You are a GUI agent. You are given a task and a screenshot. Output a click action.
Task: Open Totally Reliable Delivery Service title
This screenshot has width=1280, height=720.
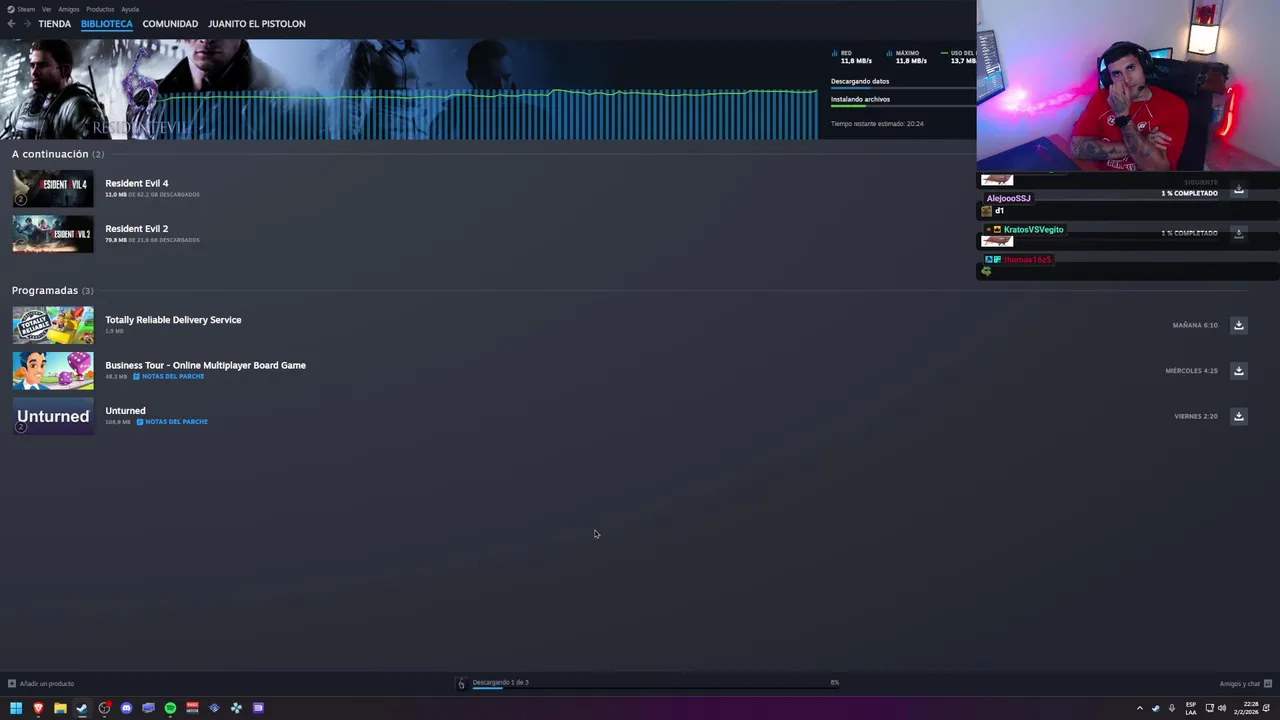click(173, 320)
